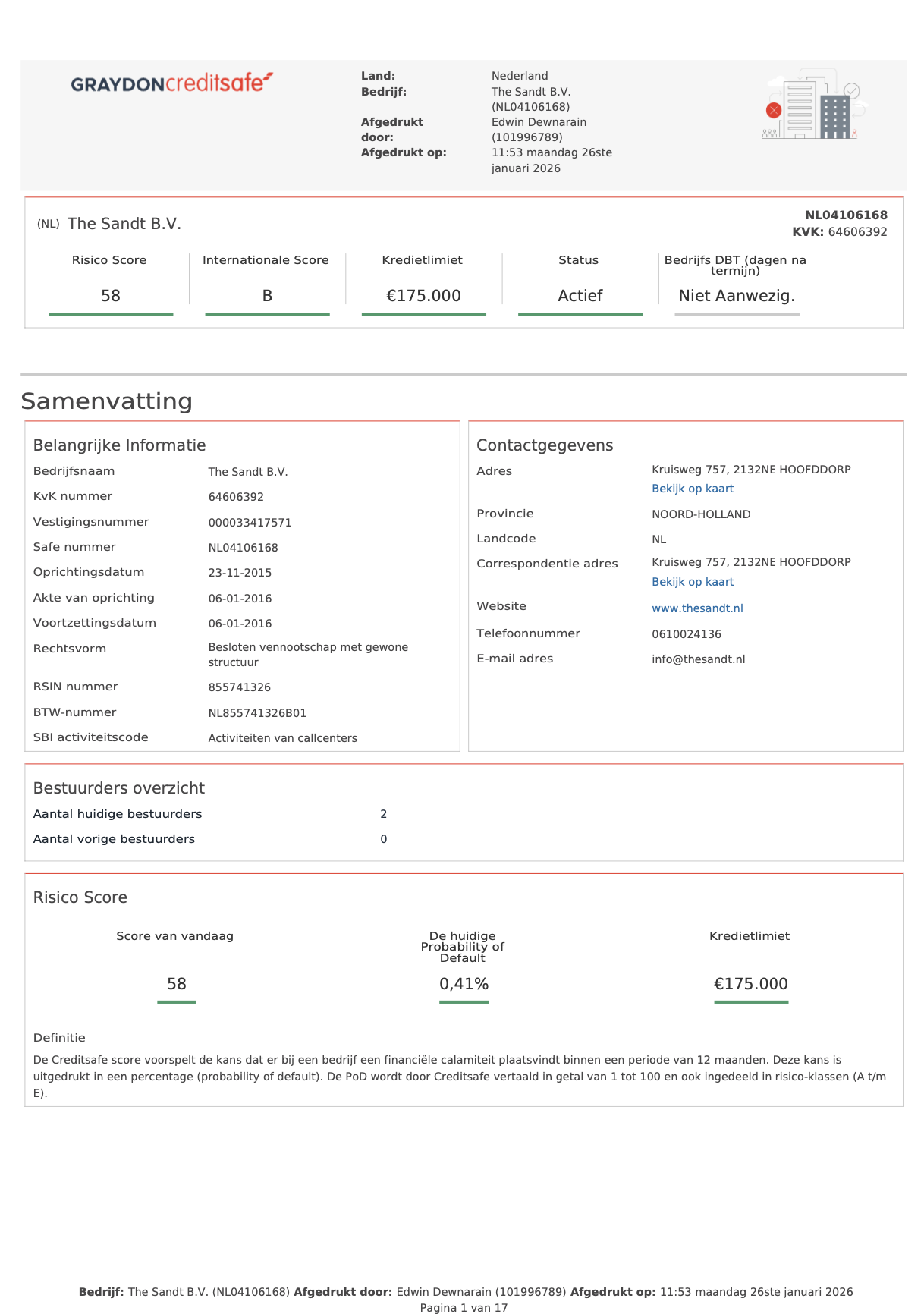Click Provincie value NOORD-HOLLAND
Screen dimensions: 924x1314
click(701, 514)
